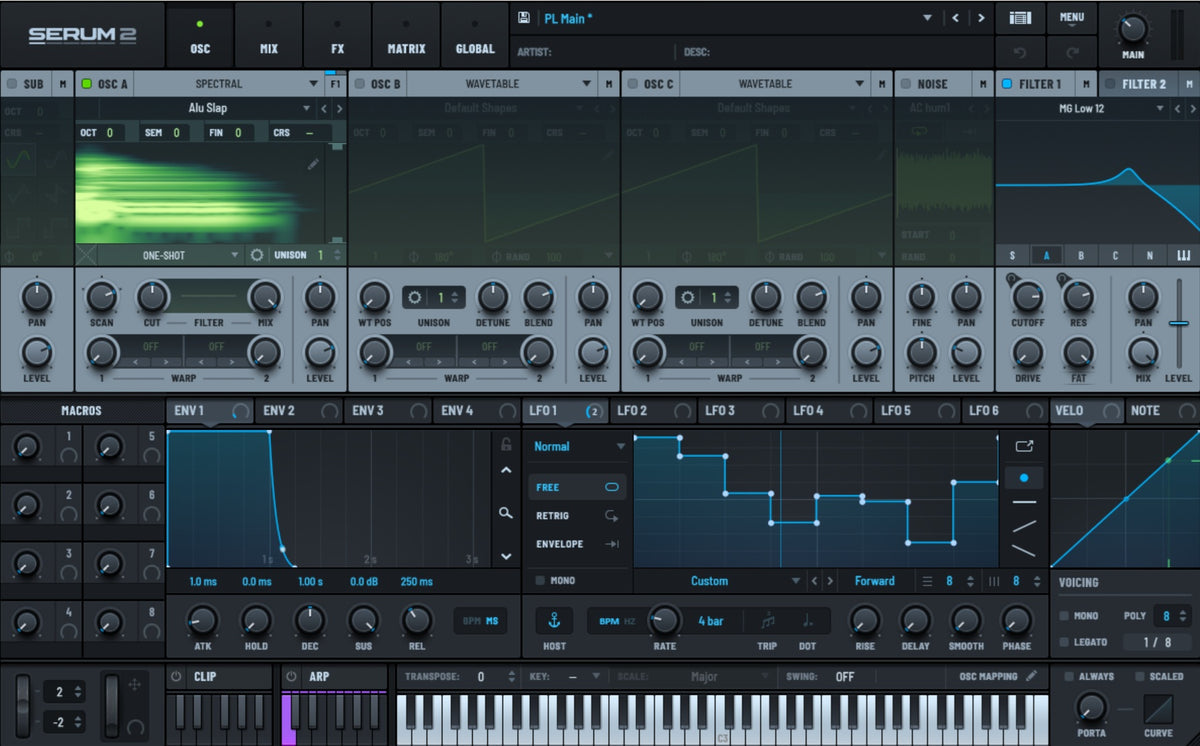This screenshot has height=746, width=1200.
Task: Enable the FILTER 2 checkbox
Action: coord(1110,84)
